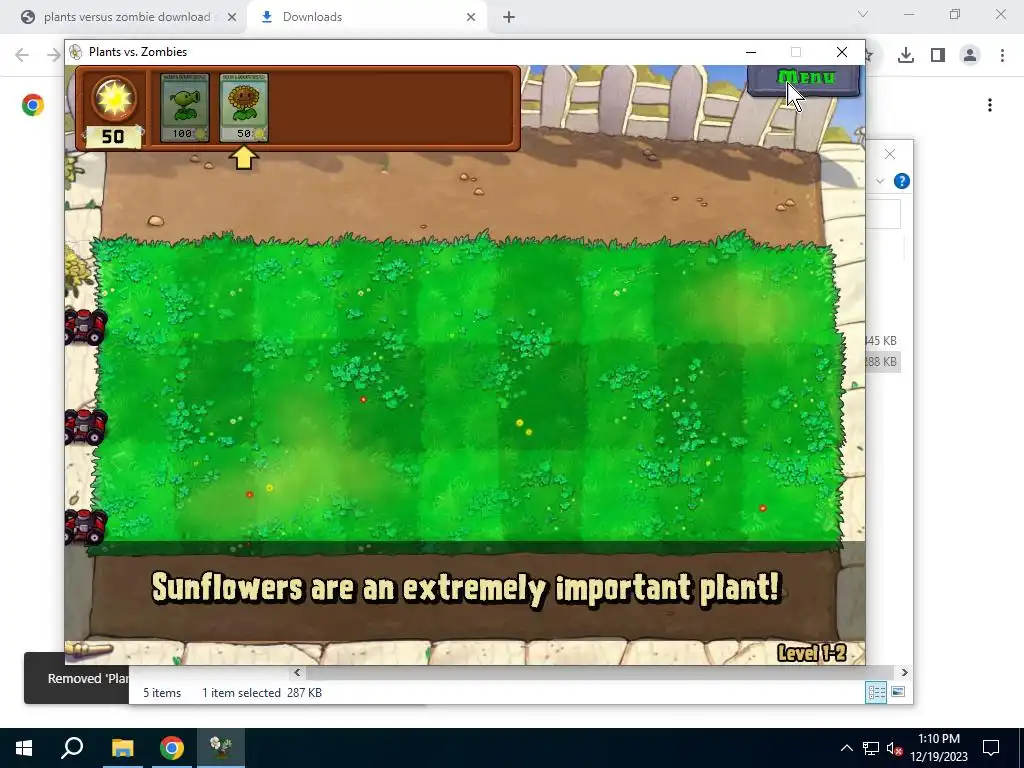Viewport: 1024px width, 768px height.
Task: Click the Chrome logo on Downloads page
Action: tap(33, 105)
